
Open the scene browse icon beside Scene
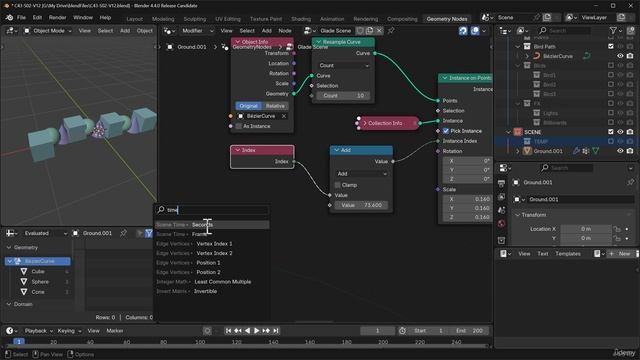coord(487,18)
